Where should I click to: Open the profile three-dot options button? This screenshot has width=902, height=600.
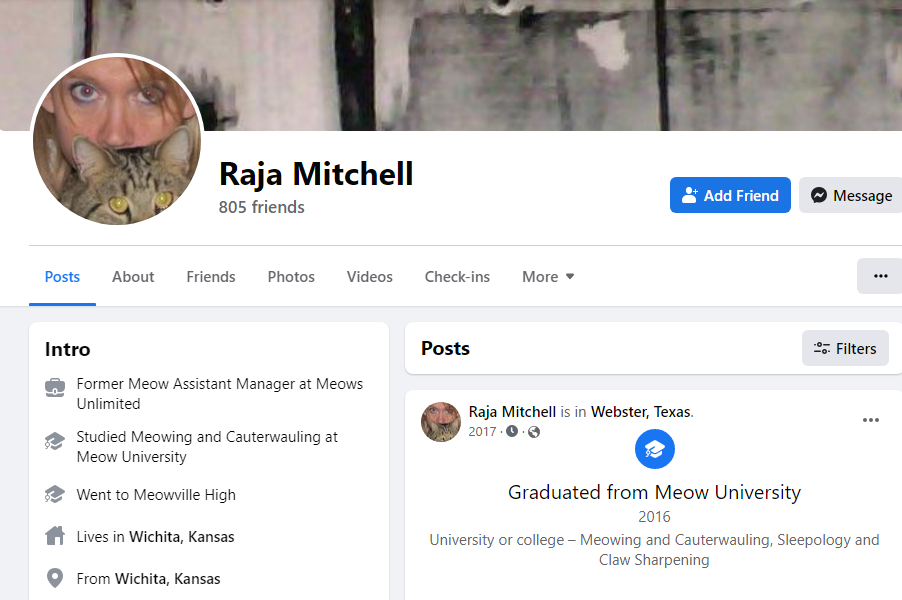click(x=880, y=276)
